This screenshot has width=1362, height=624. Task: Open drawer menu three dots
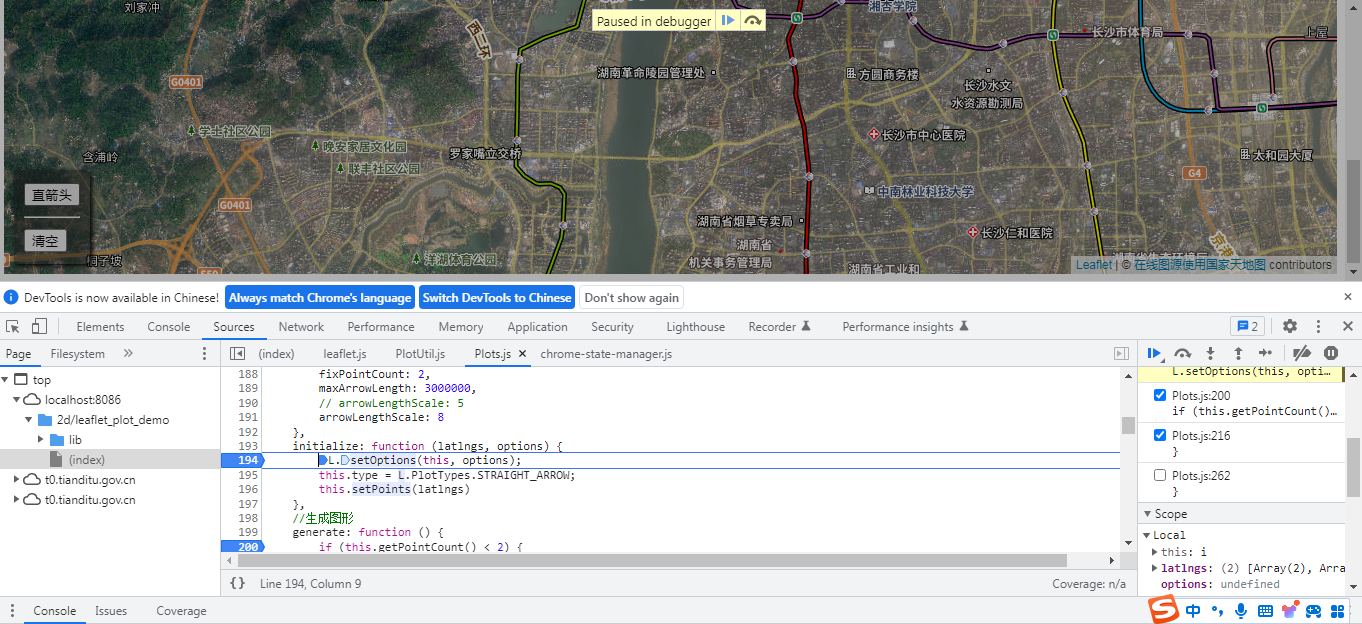click(x=13, y=611)
